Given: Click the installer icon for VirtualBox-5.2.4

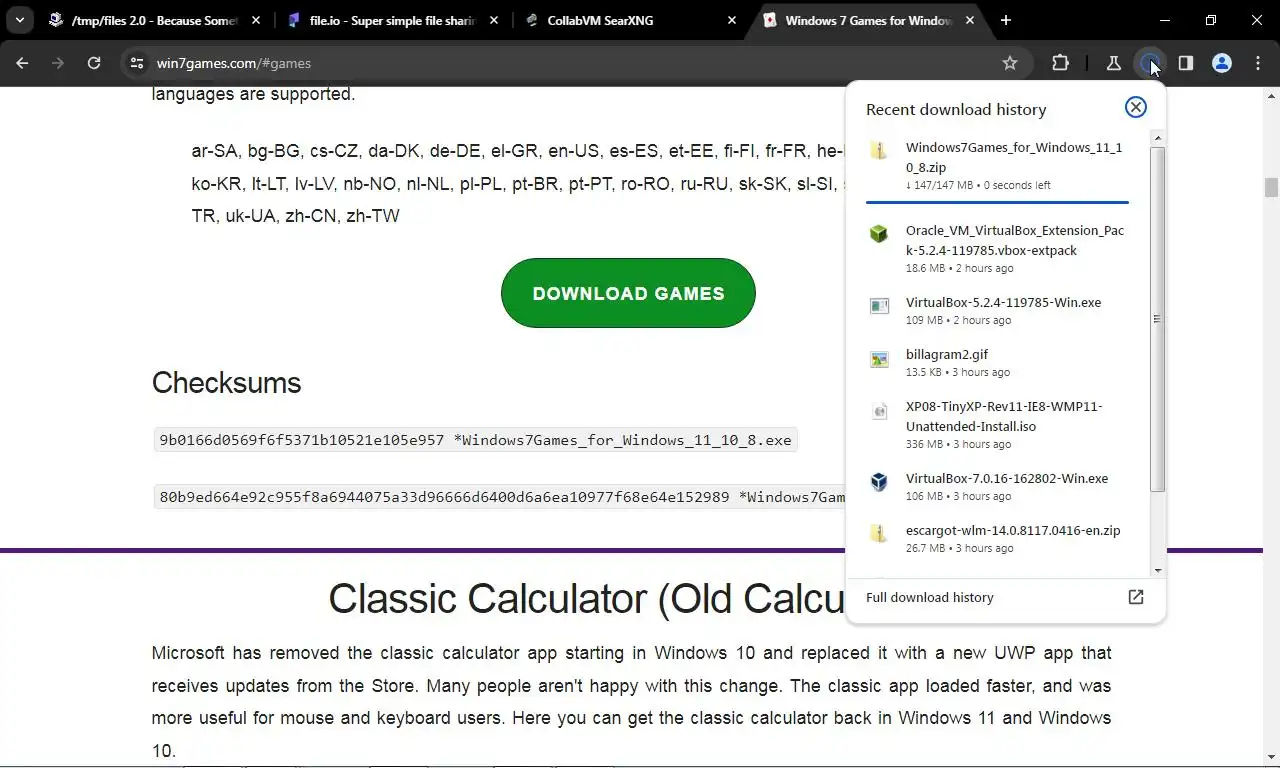Looking at the screenshot, I should click(878, 306).
